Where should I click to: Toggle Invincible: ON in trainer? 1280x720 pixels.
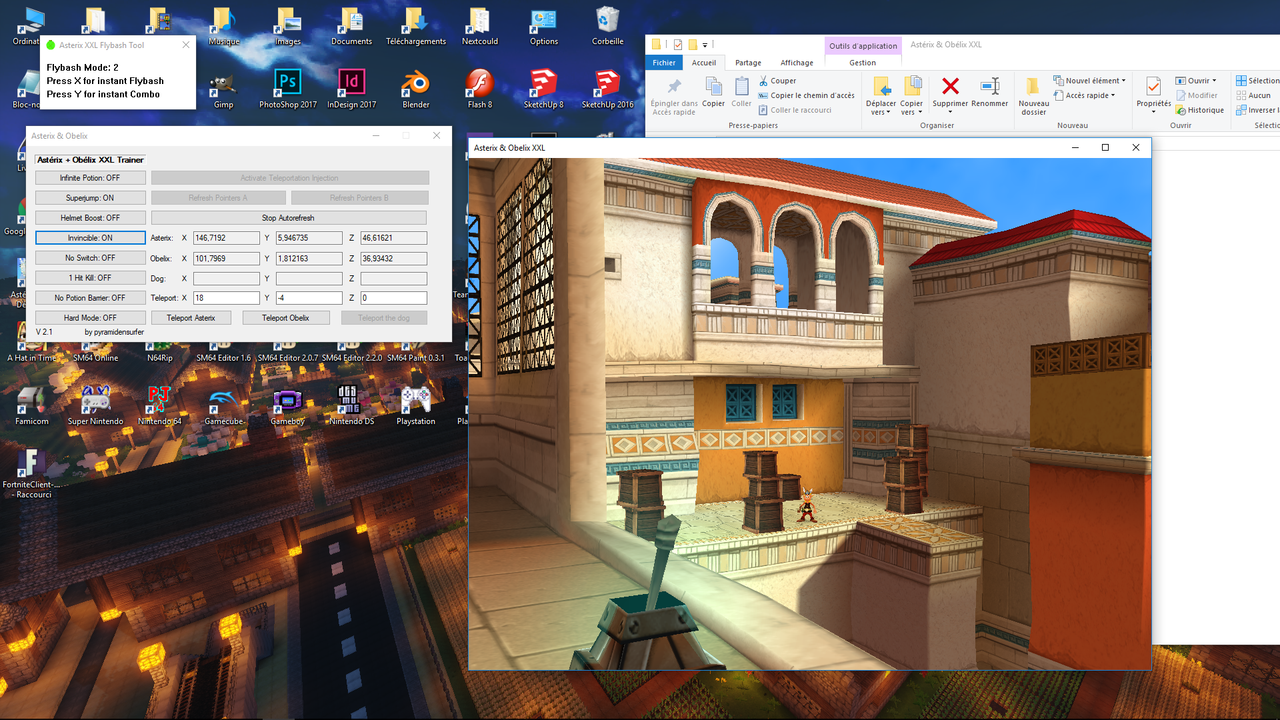point(90,238)
